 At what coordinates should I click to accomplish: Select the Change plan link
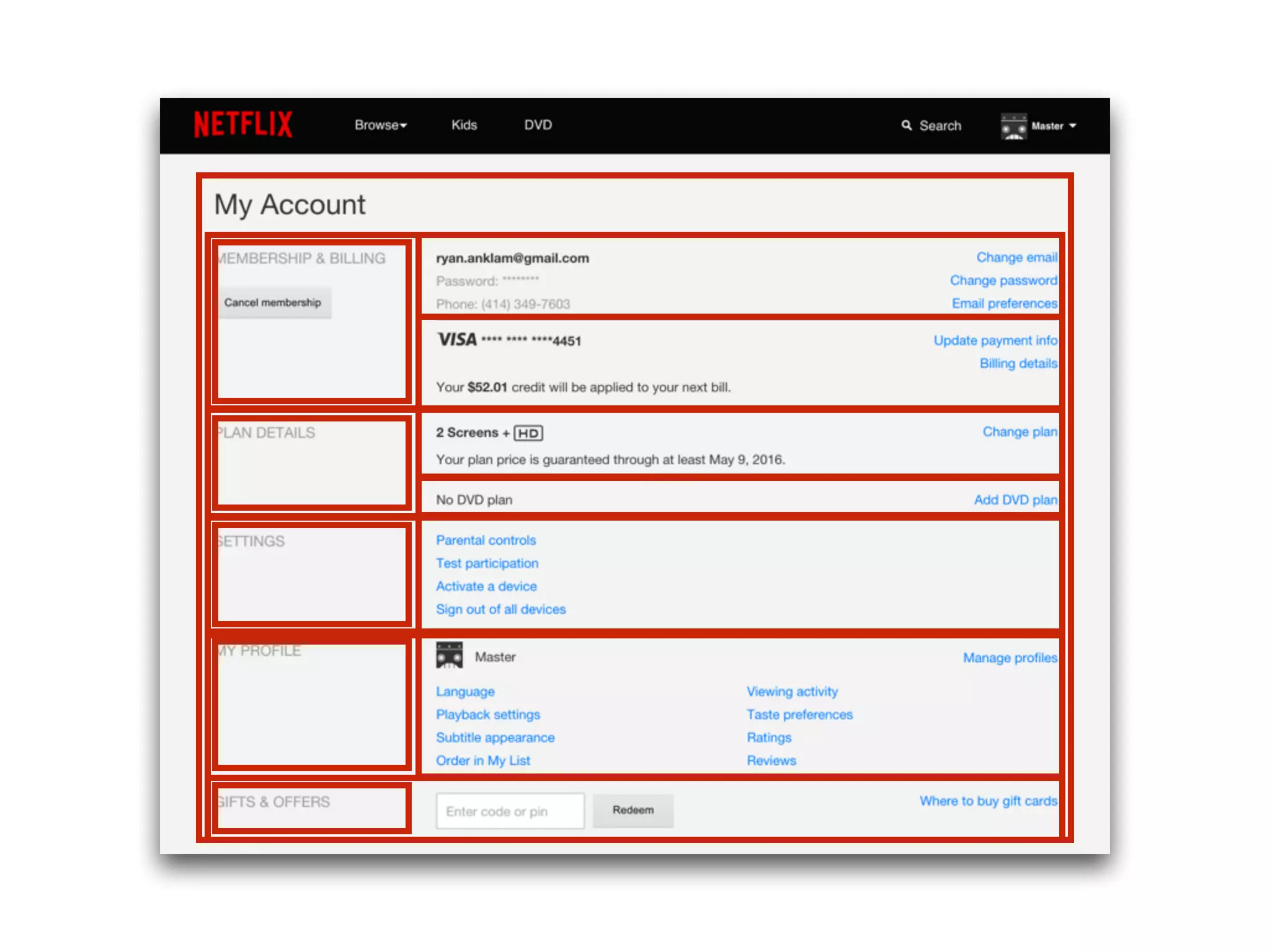coord(1019,431)
